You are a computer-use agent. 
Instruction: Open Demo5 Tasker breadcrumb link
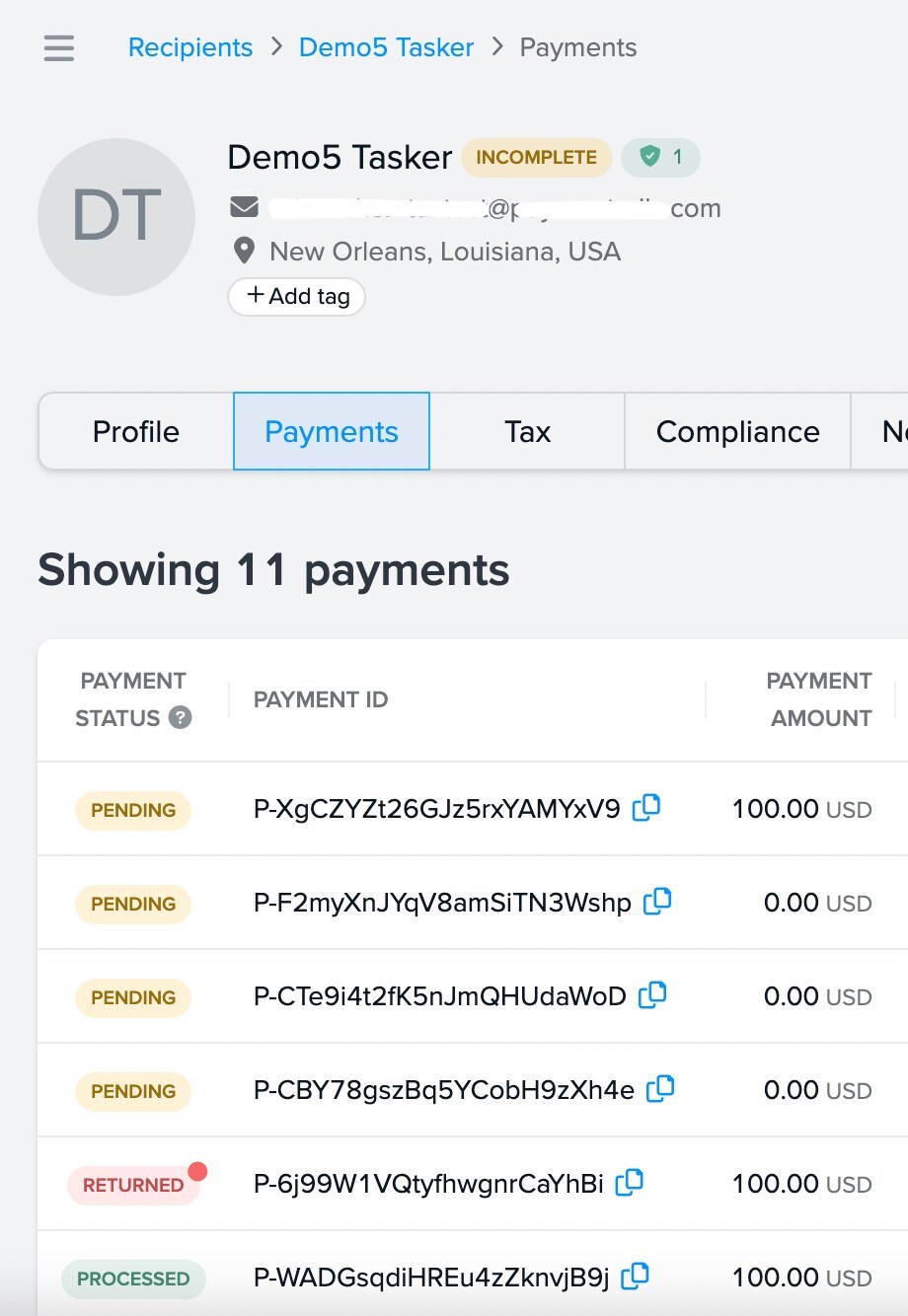click(386, 46)
